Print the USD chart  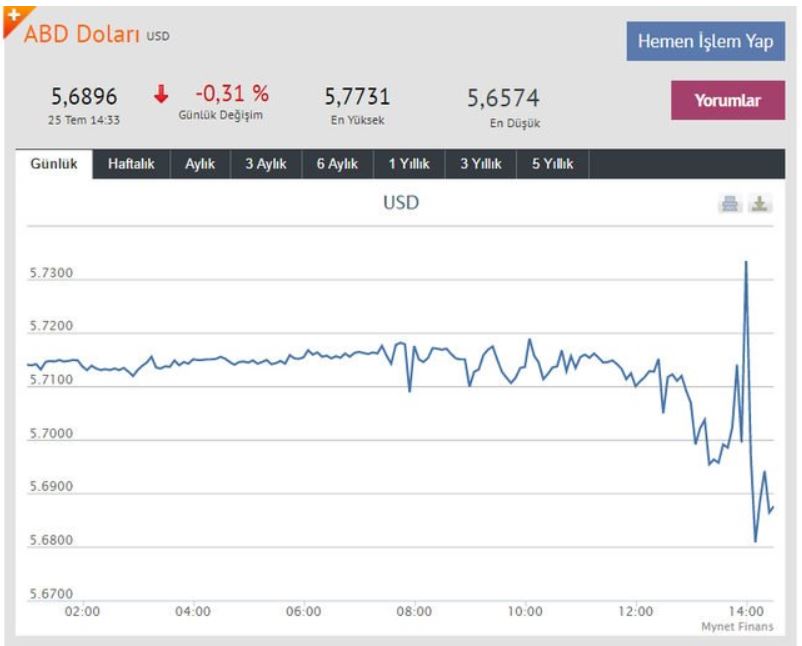[730, 204]
